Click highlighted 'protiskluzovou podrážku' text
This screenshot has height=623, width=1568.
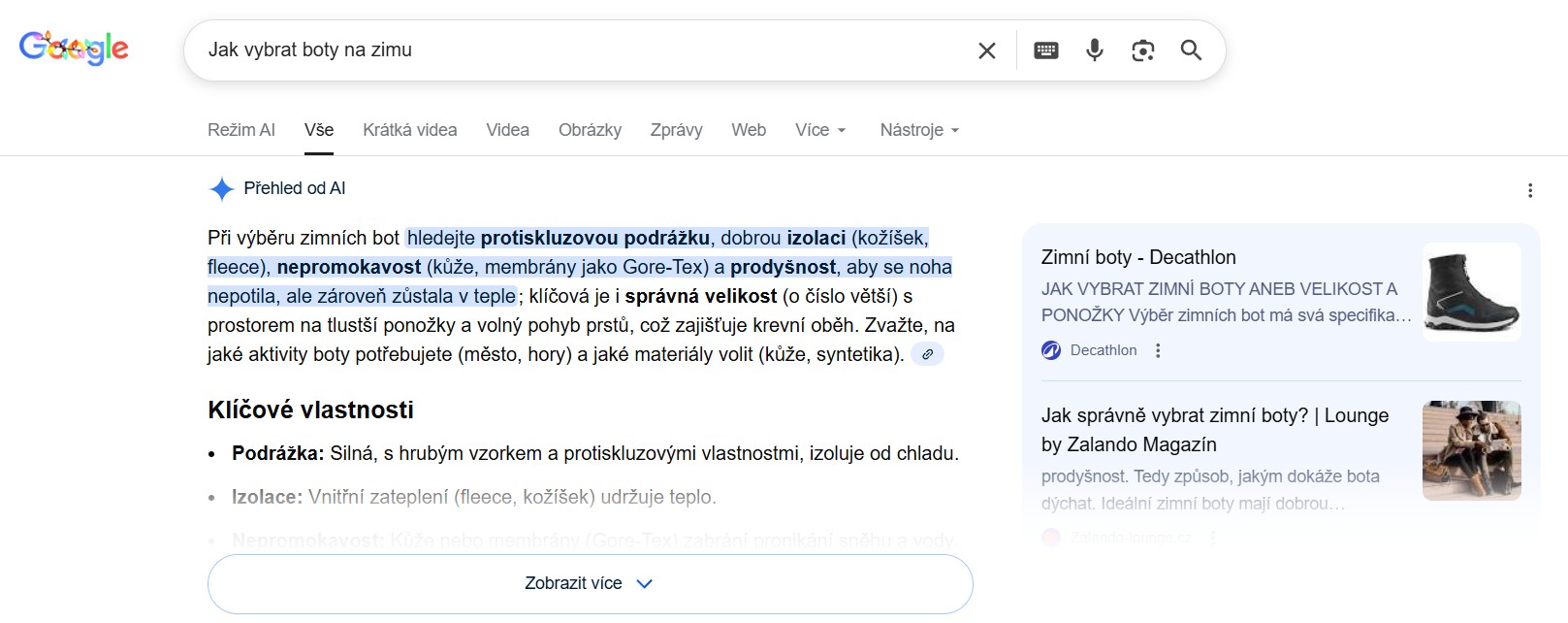(595, 238)
